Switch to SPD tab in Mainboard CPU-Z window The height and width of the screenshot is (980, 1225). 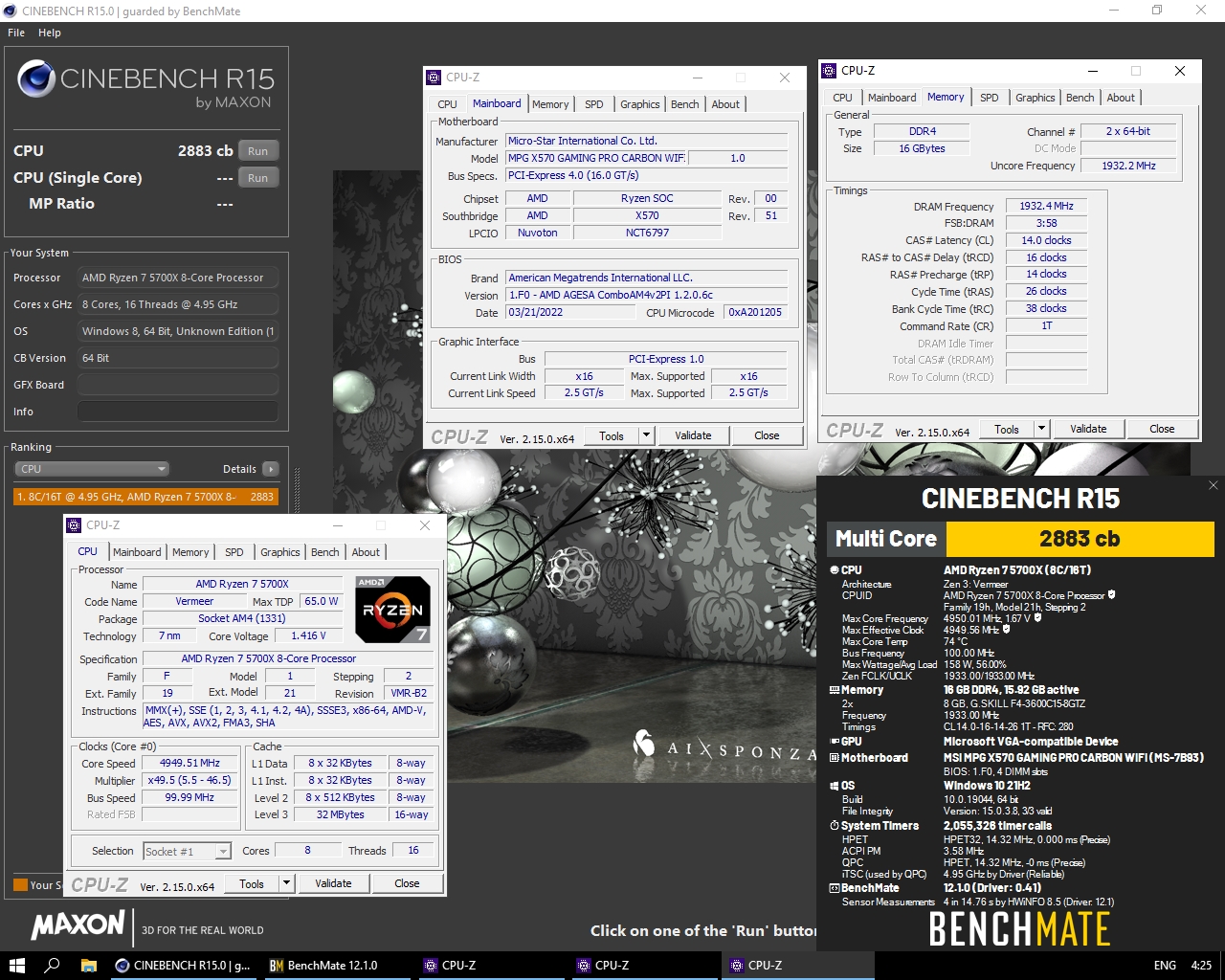tap(594, 104)
